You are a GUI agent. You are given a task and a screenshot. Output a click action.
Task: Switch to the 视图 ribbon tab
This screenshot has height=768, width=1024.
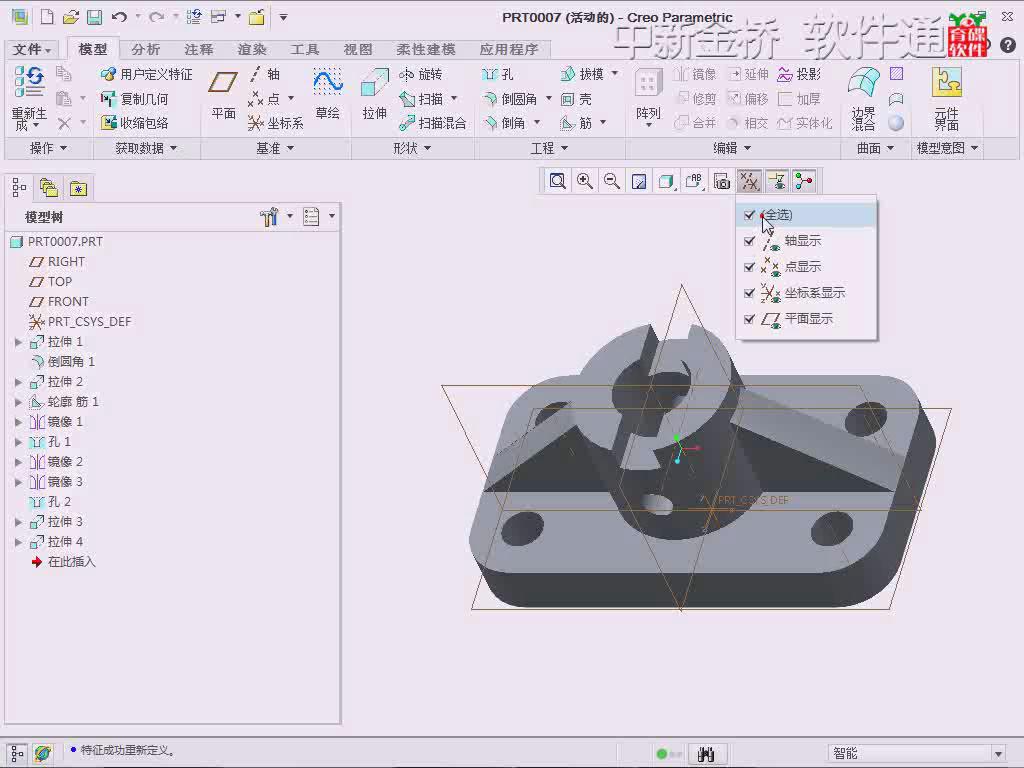(x=358, y=49)
